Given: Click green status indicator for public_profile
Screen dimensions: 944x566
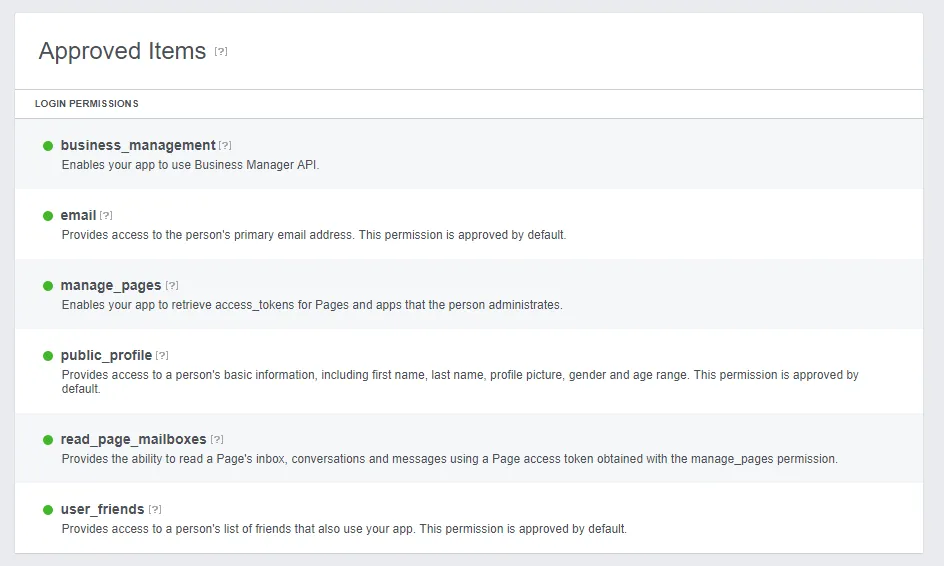Looking at the screenshot, I should pyautogui.click(x=48, y=356).
